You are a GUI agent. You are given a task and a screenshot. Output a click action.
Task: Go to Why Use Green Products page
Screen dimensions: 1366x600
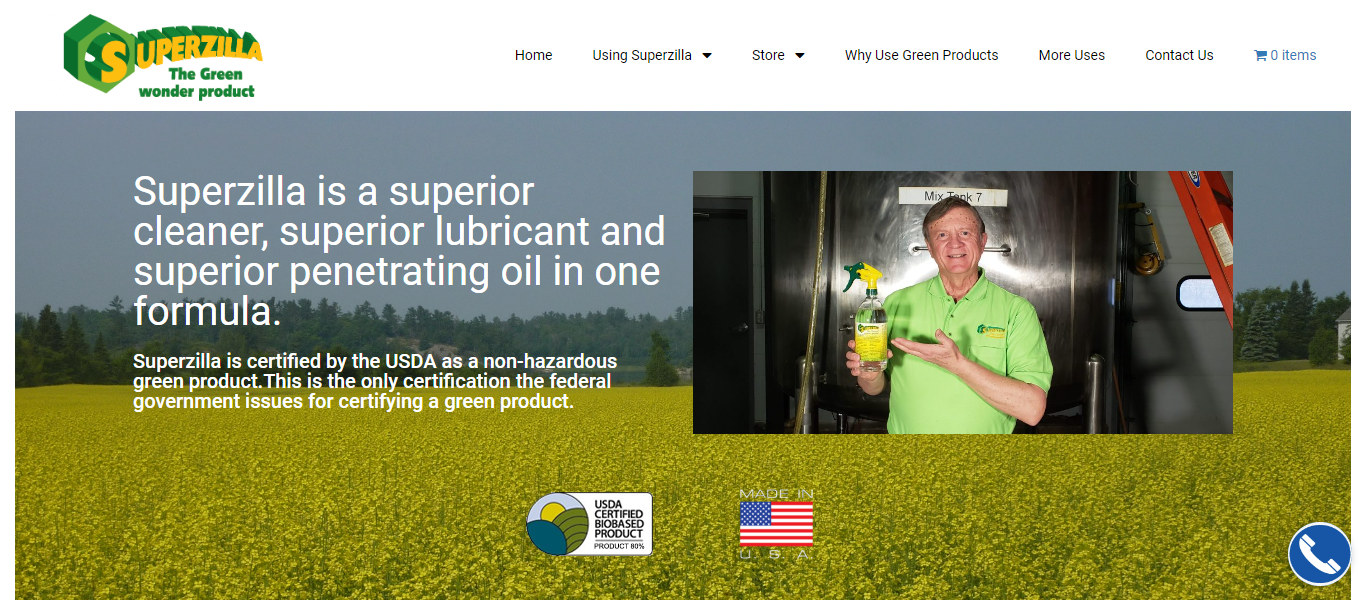(921, 56)
